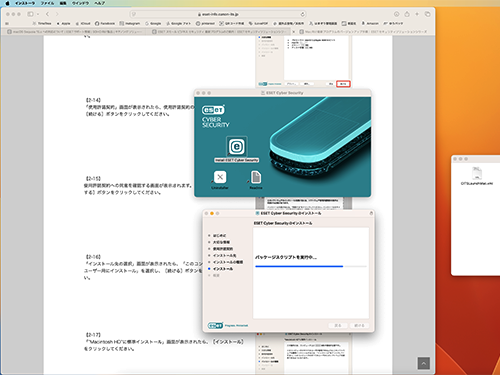The width and height of the screenshot is (500, 375).
Task: Open the ヘルプ menu
Action: point(99,3)
